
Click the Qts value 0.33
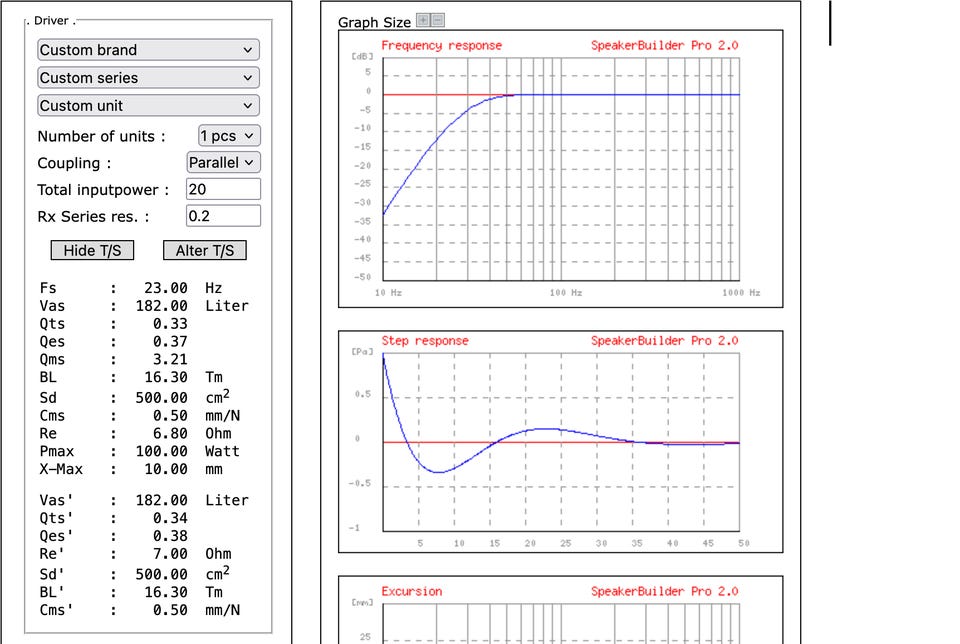(170, 324)
